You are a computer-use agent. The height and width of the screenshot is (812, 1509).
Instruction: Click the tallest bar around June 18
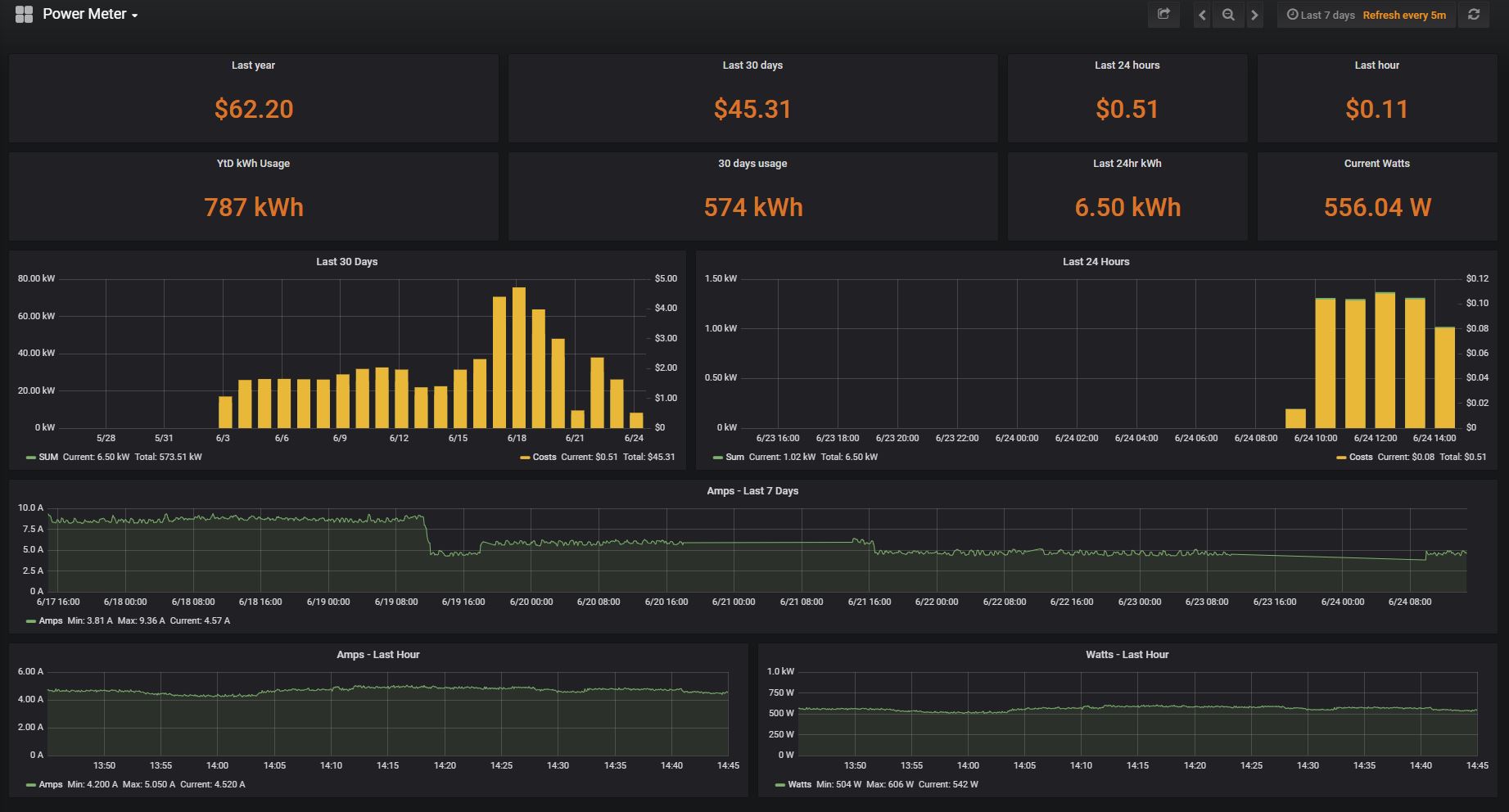coord(518,356)
